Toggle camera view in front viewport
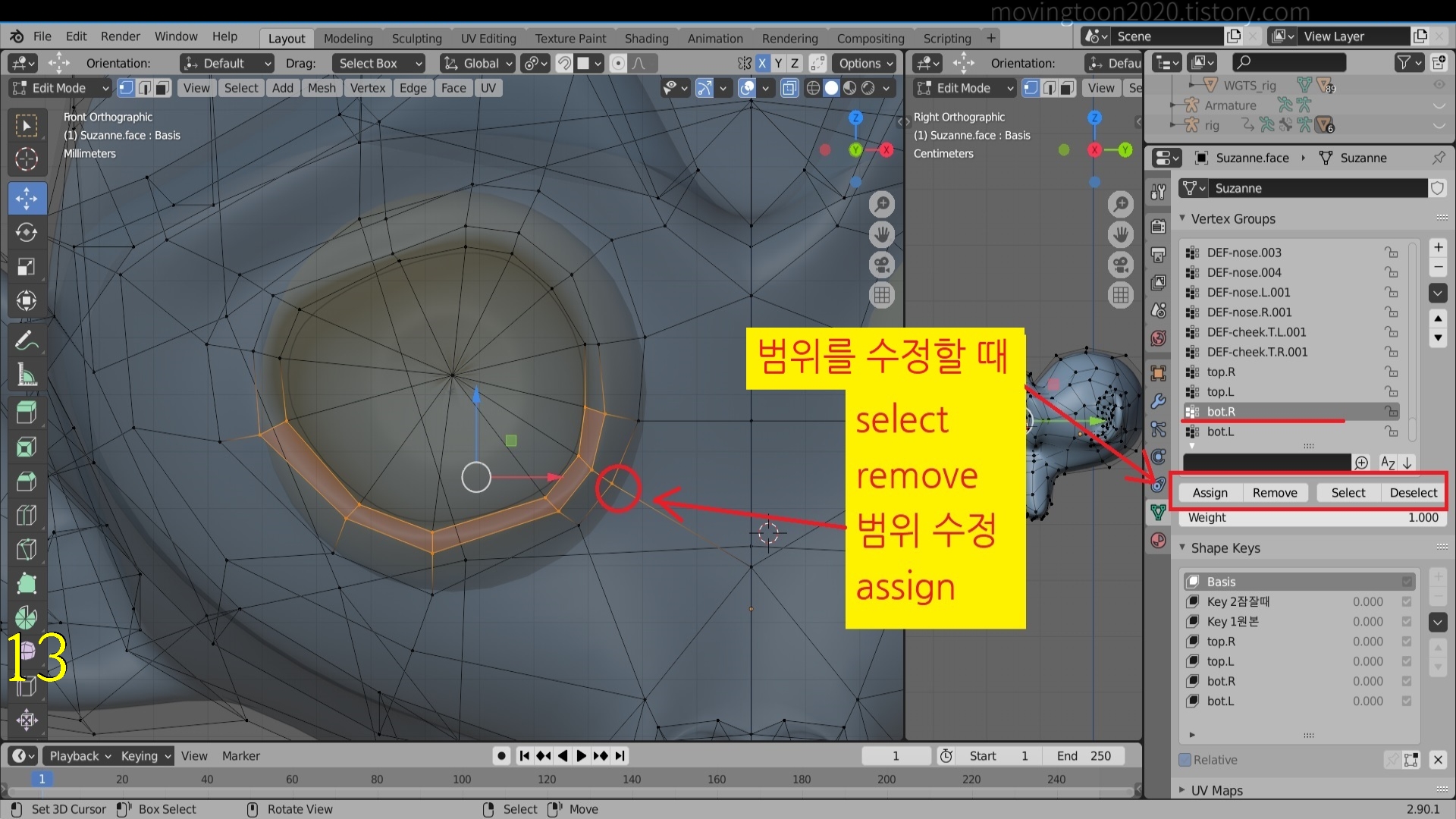The width and height of the screenshot is (1456, 819). point(881,265)
